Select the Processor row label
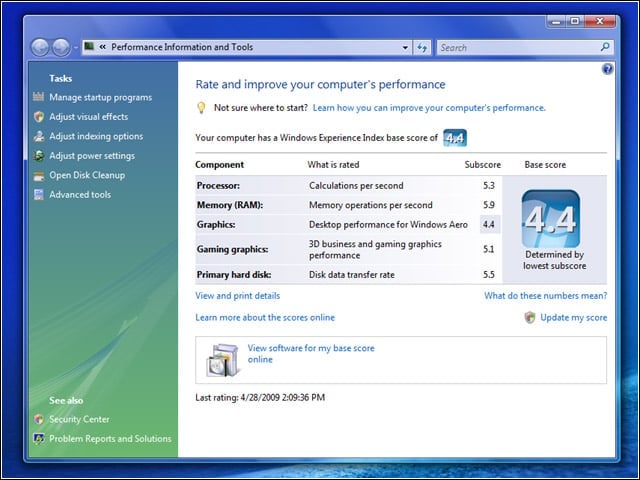 click(x=218, y=185)
